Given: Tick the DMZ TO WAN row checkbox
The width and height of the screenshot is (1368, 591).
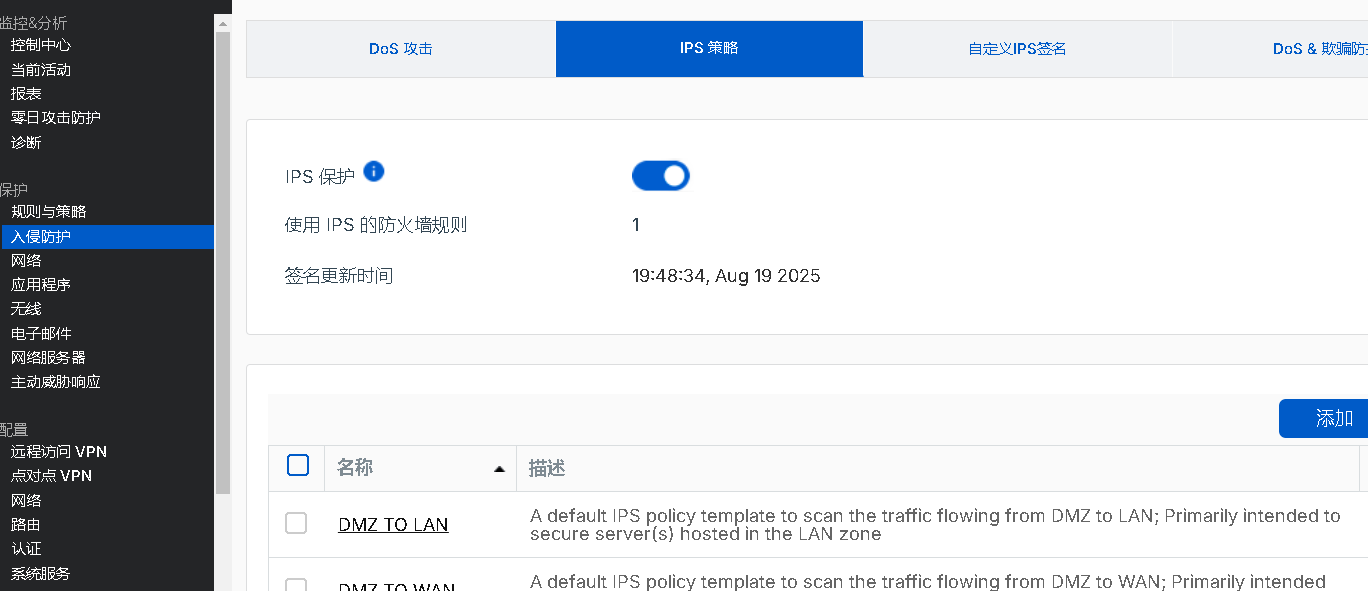Looking at the screenshot, I should point(296,586).
